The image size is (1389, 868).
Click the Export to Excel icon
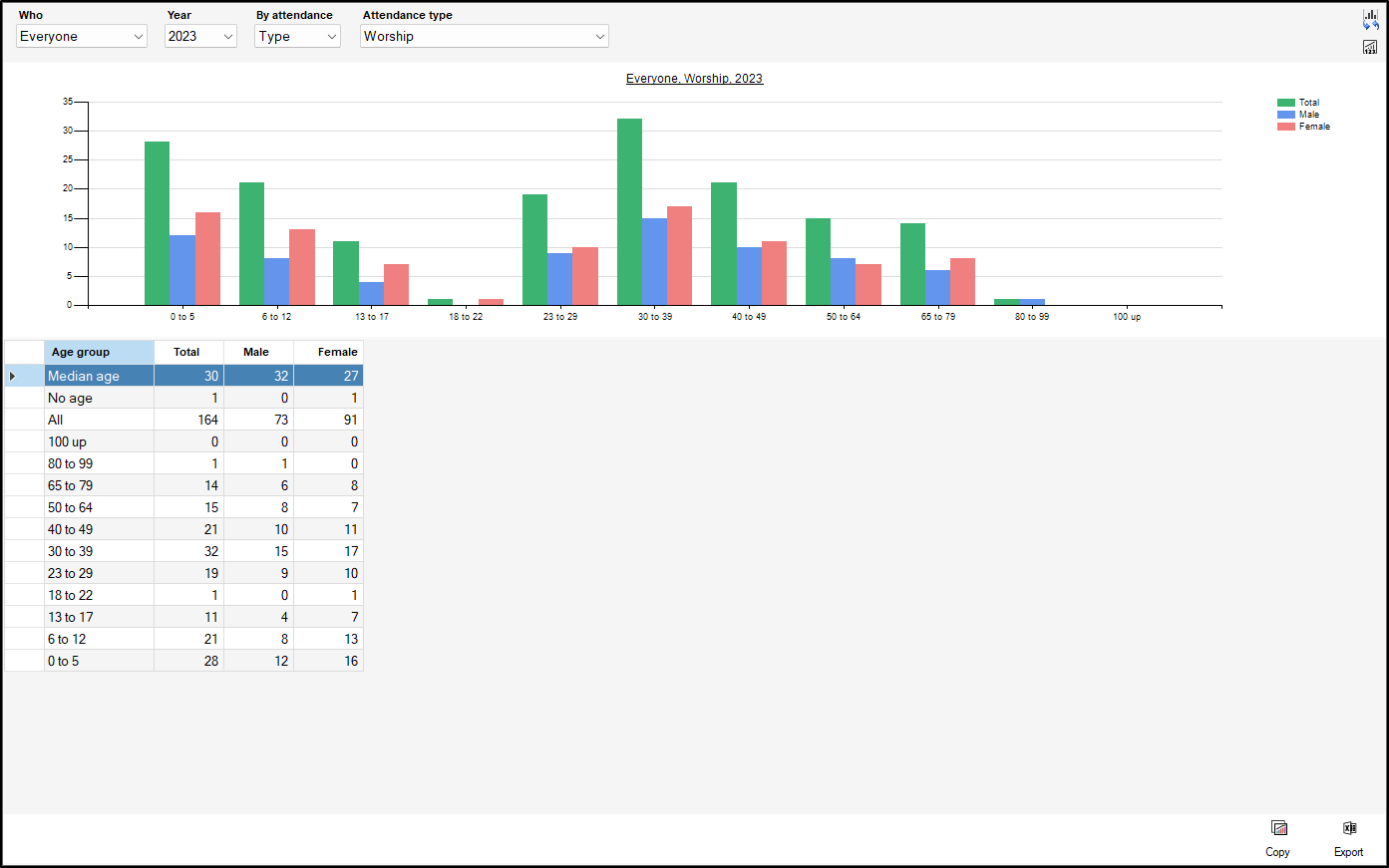click(x=1349, y=828)
